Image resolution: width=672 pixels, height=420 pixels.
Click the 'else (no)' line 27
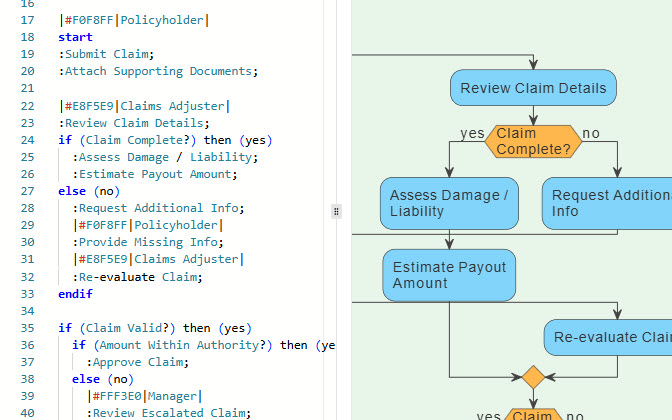89,191
